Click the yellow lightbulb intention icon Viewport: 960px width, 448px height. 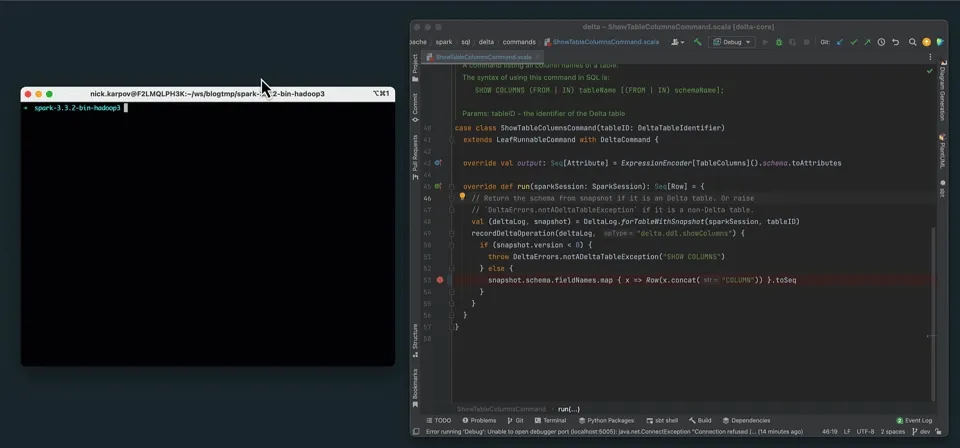[x=462, y=198]
